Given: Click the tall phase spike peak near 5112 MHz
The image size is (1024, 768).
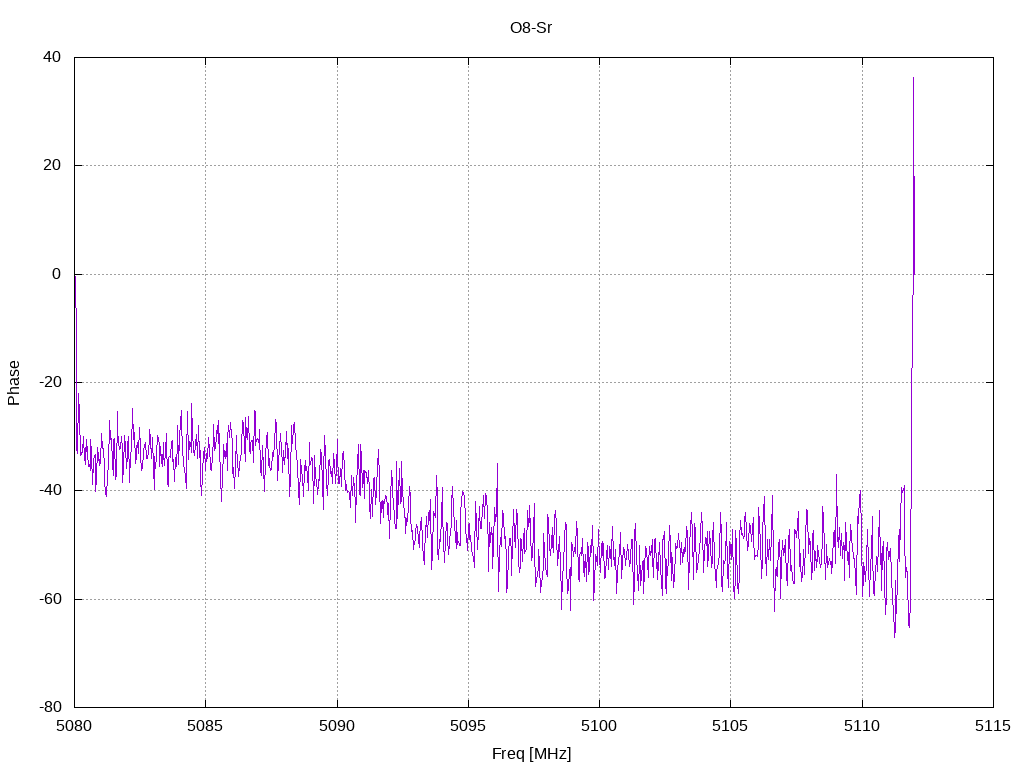Looking at the screenshot, I should click(913, 79).
